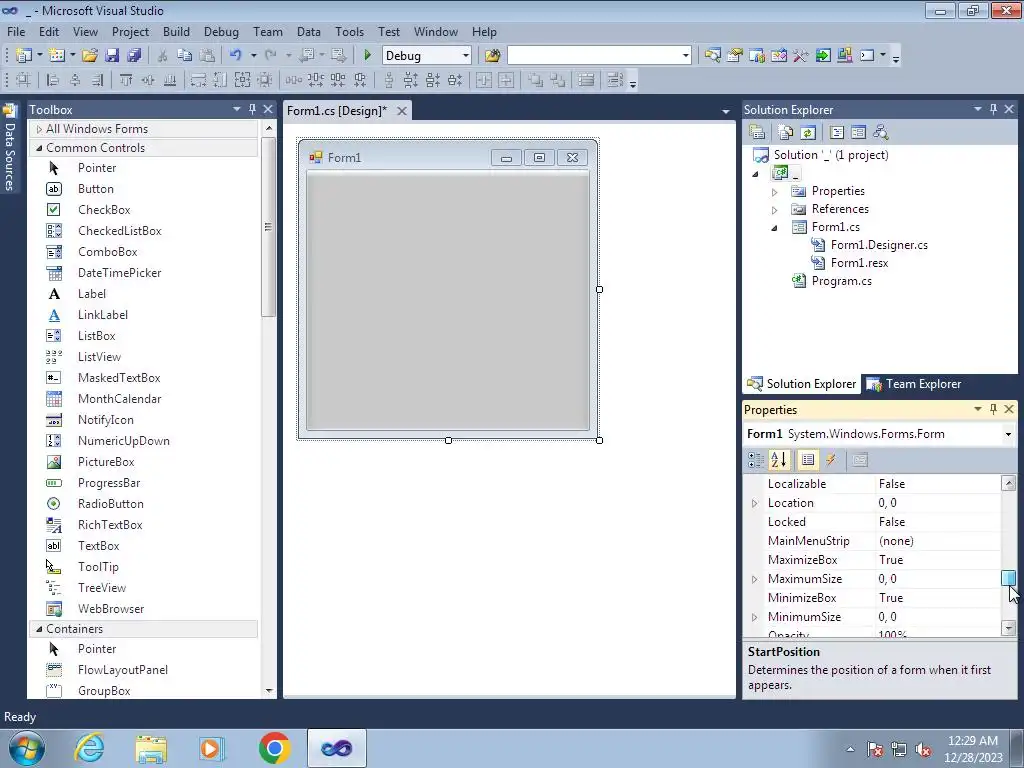The image size is (1024, 768).
Task: Click the Toolbox scroll down arrow
Action: pos(268,690)
